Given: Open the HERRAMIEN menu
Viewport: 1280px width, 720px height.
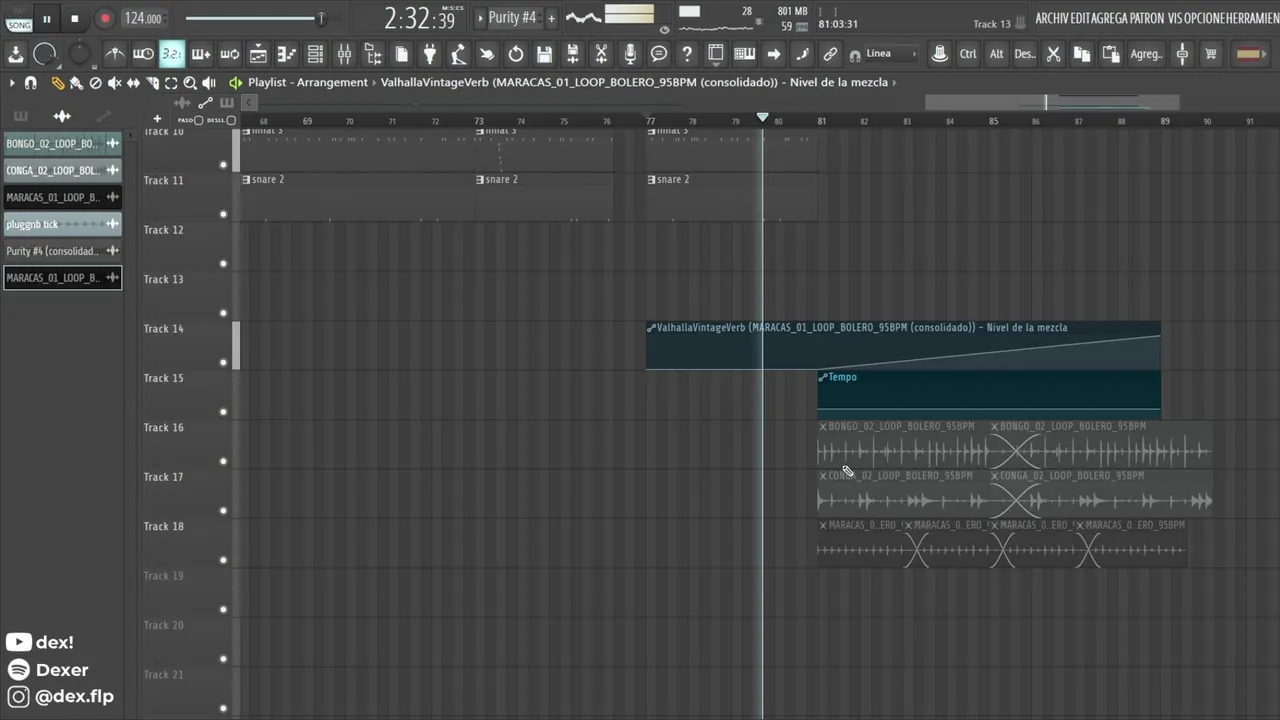Looking at the screenshot, I should tap(1252, 18).
